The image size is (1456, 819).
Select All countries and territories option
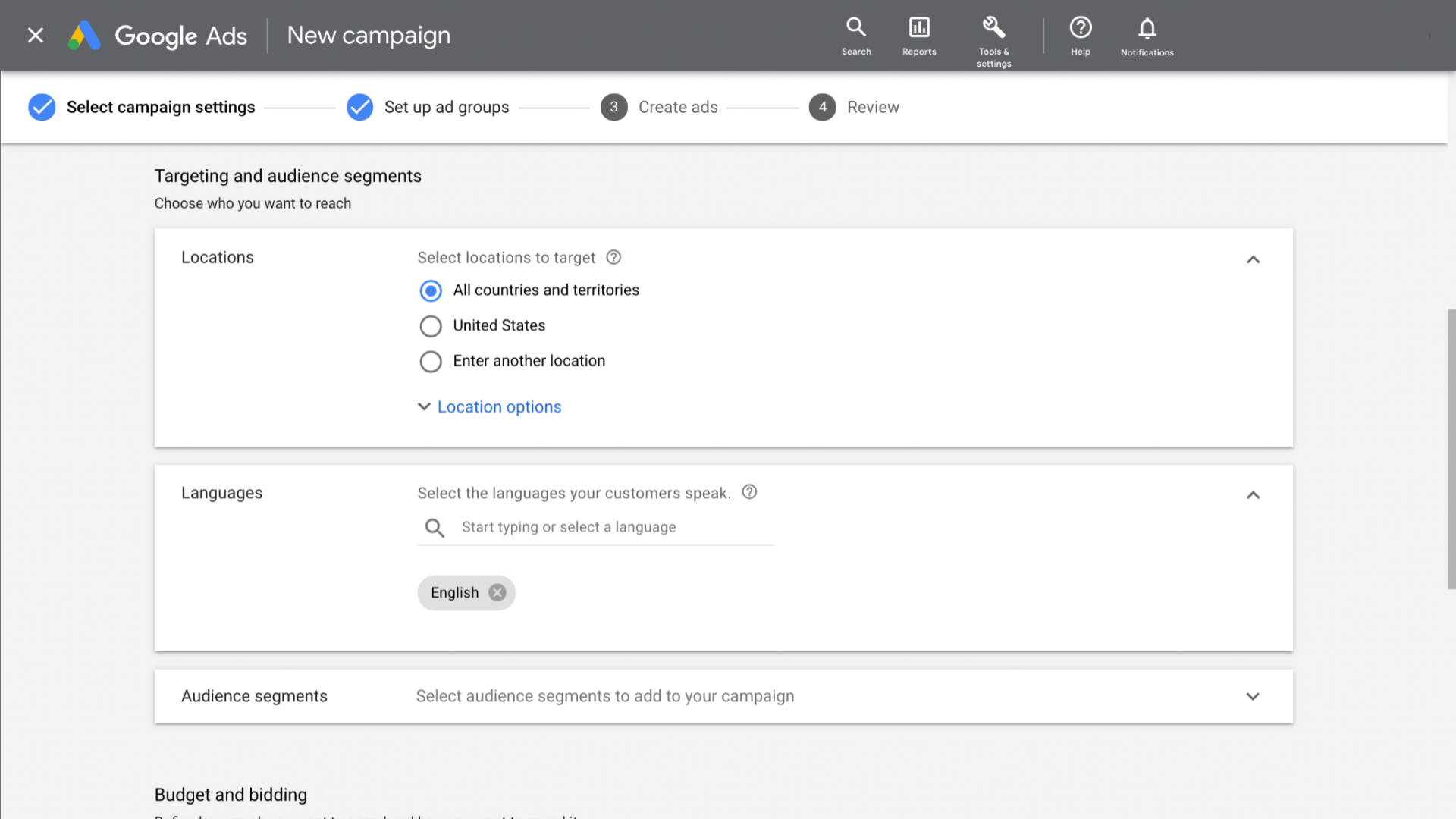point(431,290)
